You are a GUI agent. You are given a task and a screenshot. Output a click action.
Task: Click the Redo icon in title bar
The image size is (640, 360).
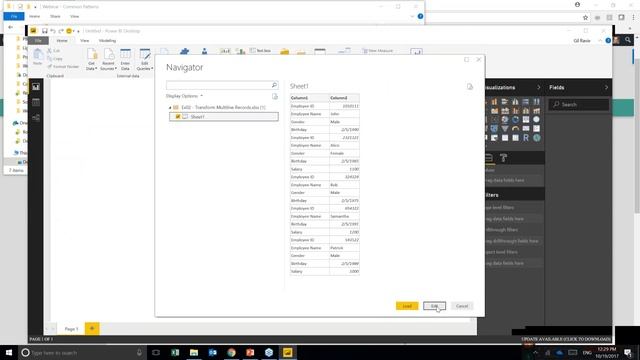(61, 31)
